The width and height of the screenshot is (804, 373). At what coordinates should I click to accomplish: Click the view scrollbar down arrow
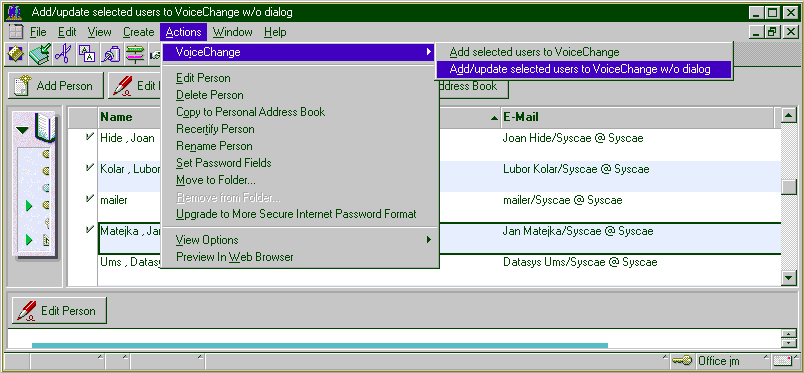[x=789, y=278]
